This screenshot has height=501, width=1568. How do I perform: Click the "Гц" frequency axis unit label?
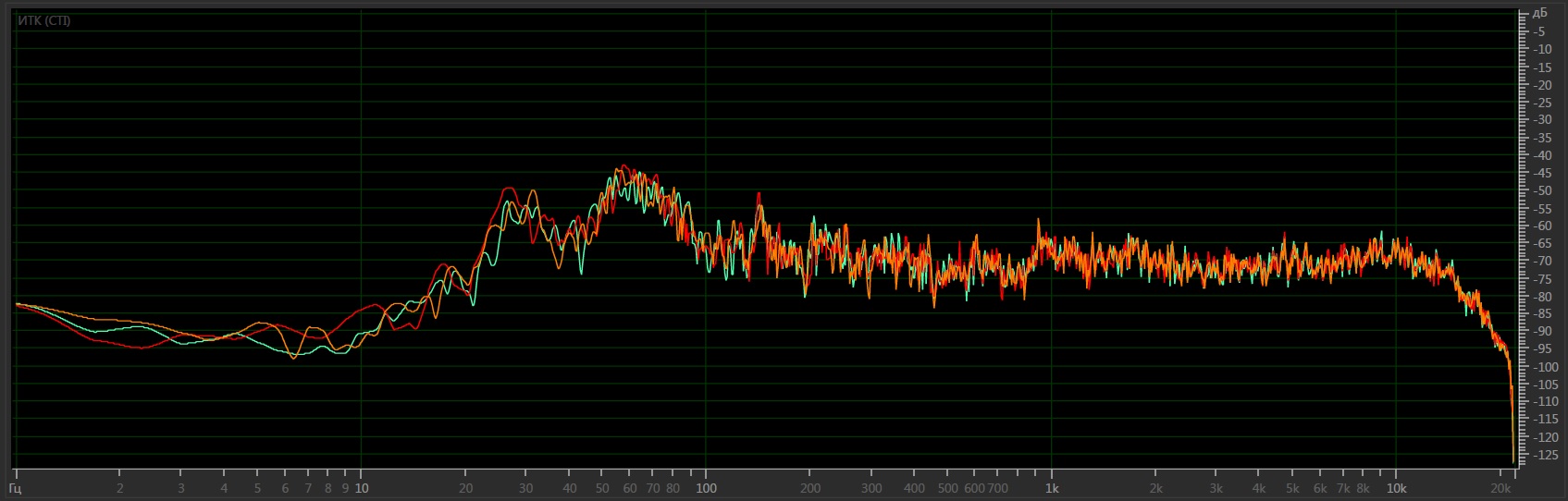(x=16, y=488)
